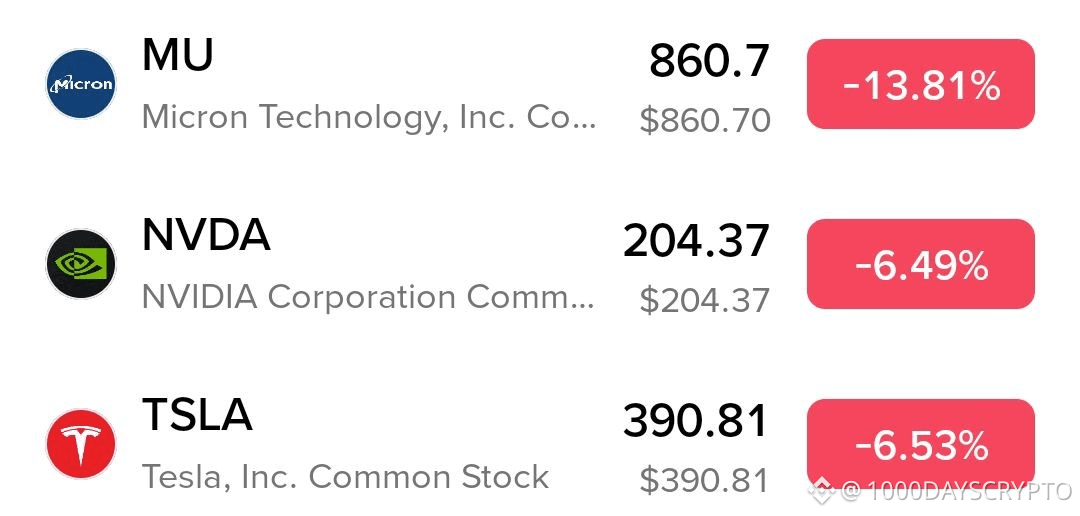
Task: Open the NVDA ticker symbol
Action: point(206,235)
